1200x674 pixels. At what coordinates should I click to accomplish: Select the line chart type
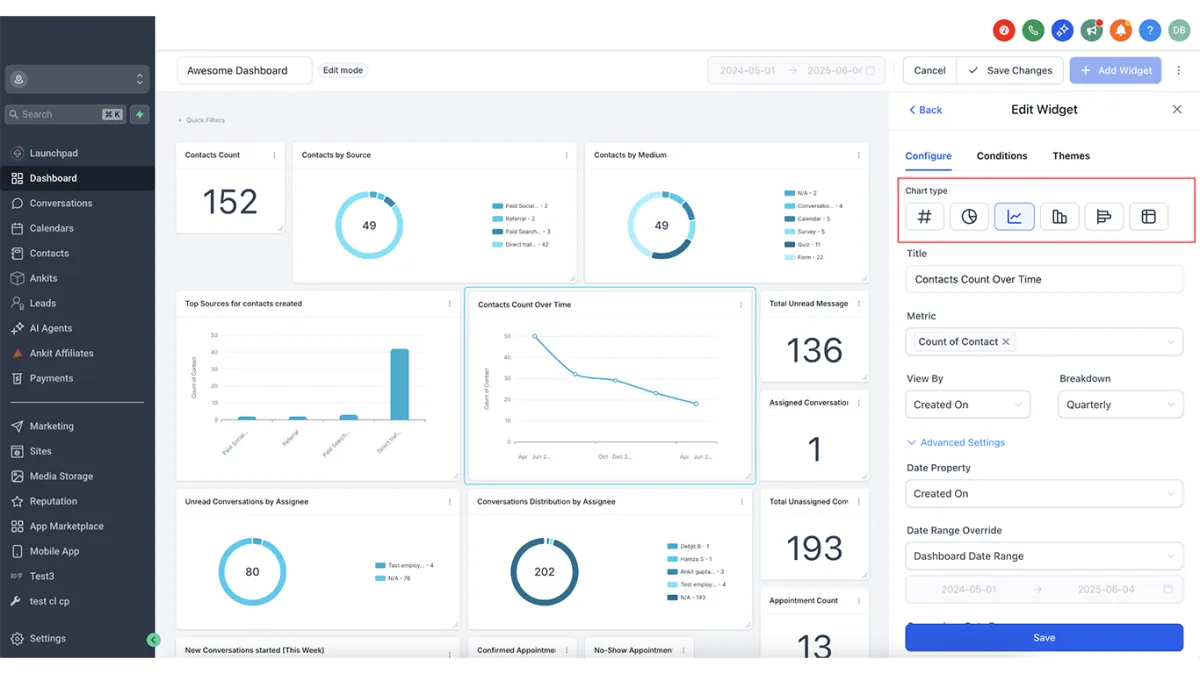(1014, 216)
